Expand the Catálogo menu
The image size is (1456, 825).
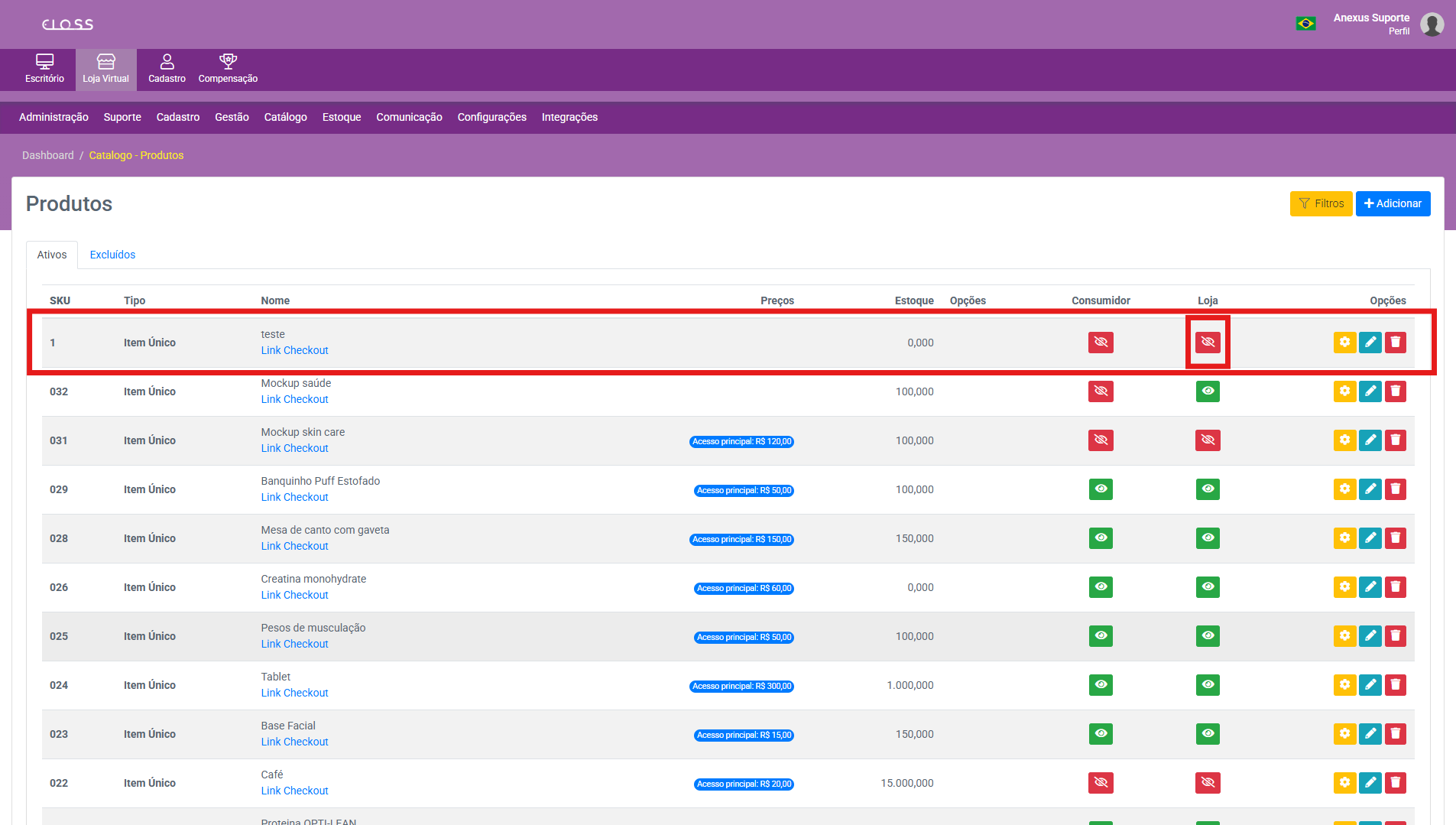(x=285, y=117)
